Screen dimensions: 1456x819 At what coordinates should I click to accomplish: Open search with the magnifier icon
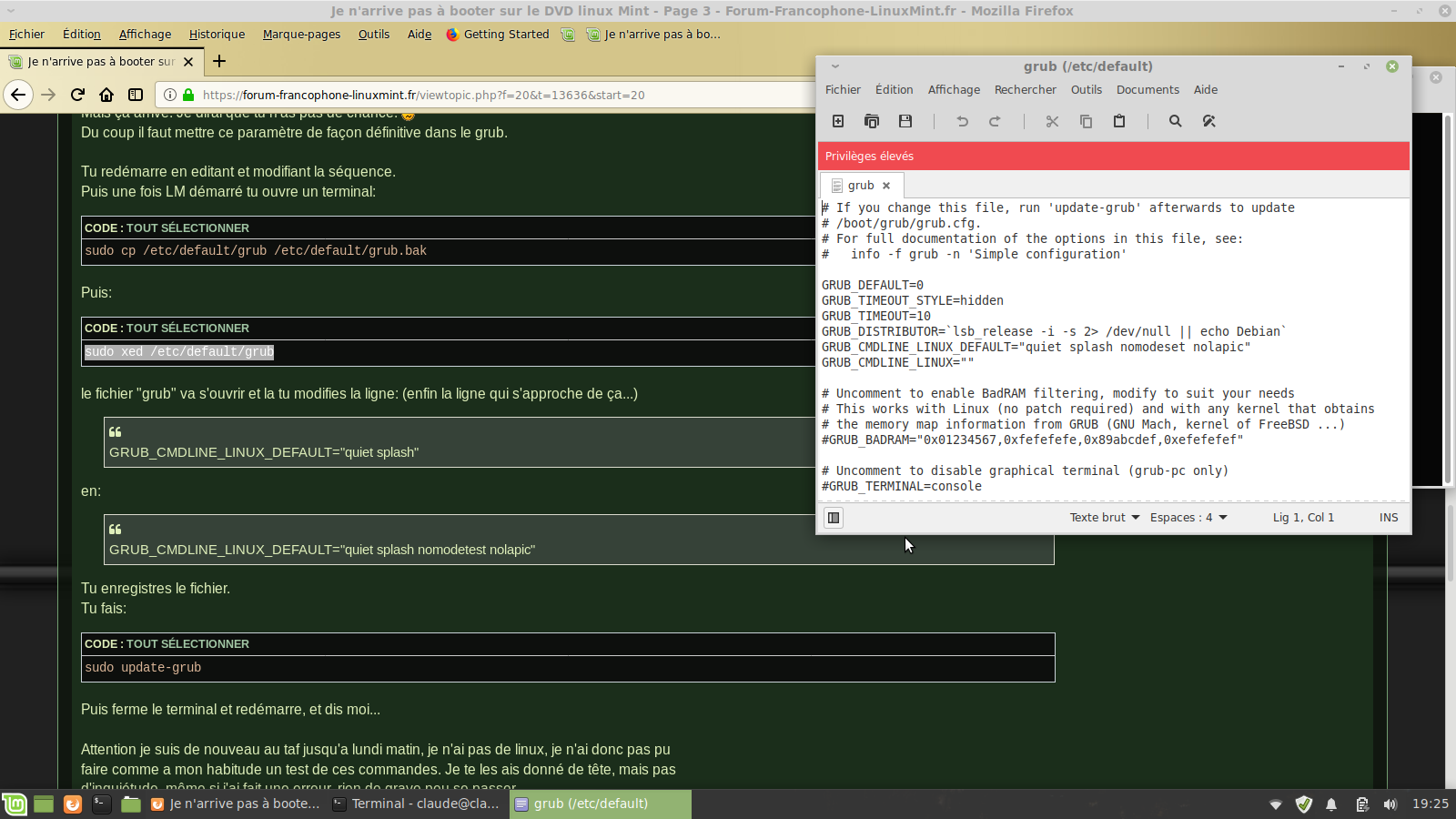pyautogui.click(x=1175, y=121)
